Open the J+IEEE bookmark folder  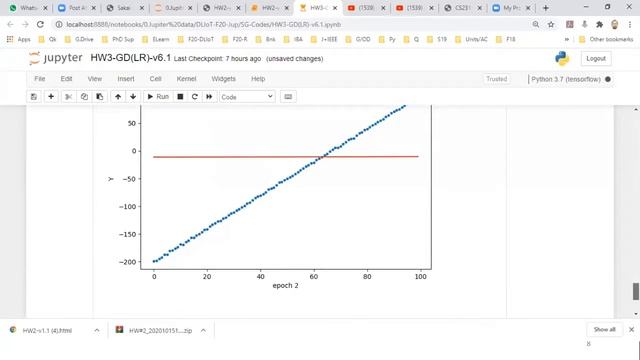click(324, 39)
